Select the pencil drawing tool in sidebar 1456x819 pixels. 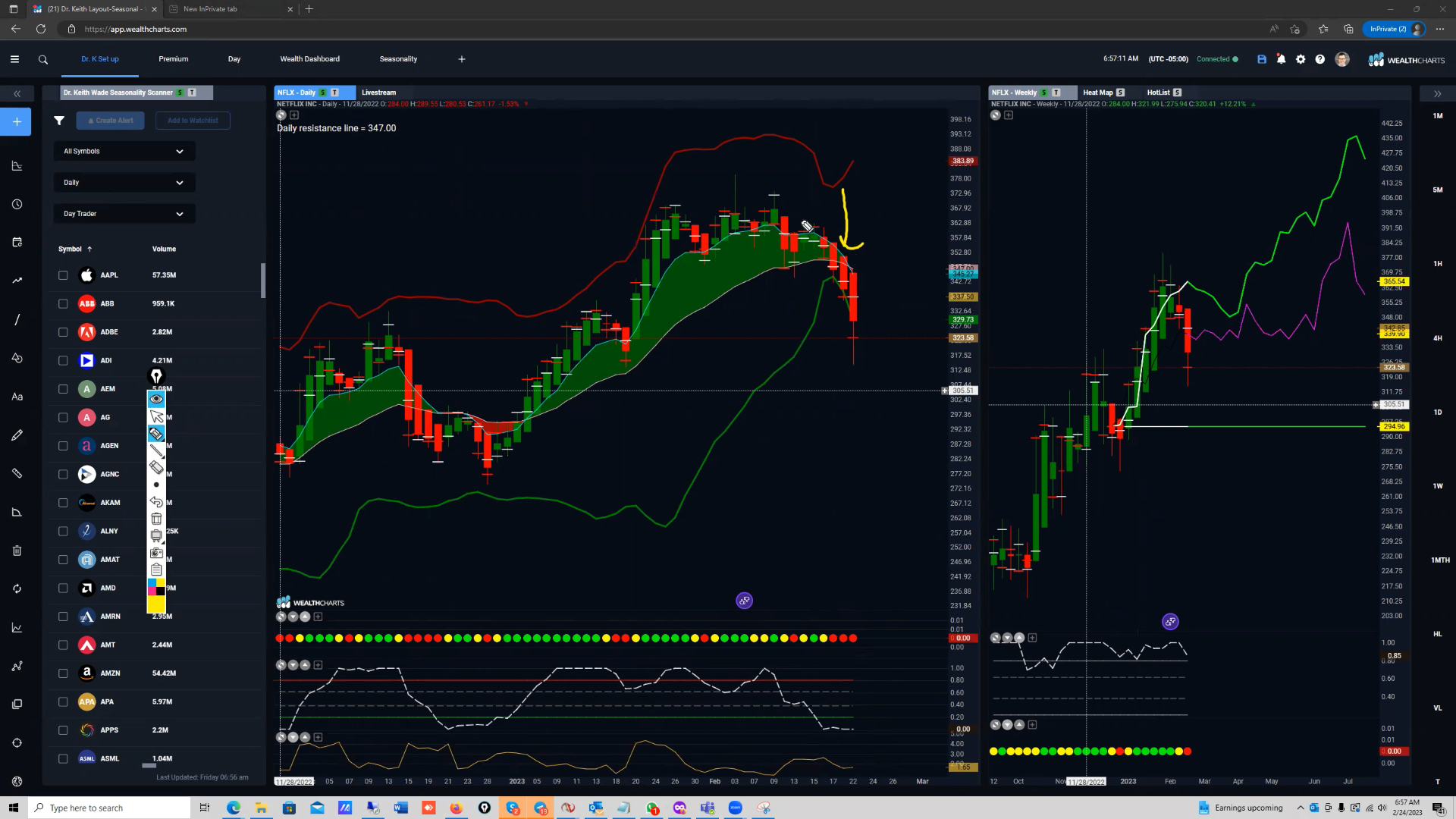tap(17, 435)
